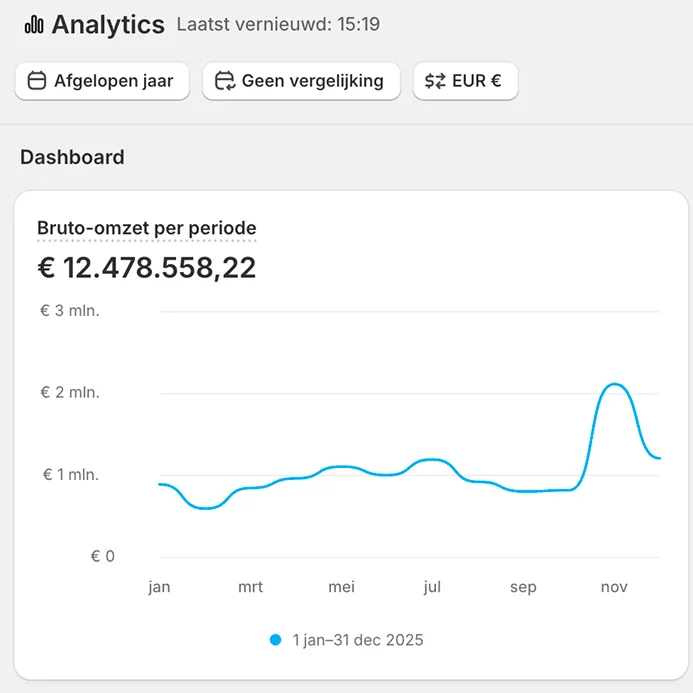Open the Afgelopen jaar date range picker
Screen dimensions: 693x693
[x=102, y=81]
